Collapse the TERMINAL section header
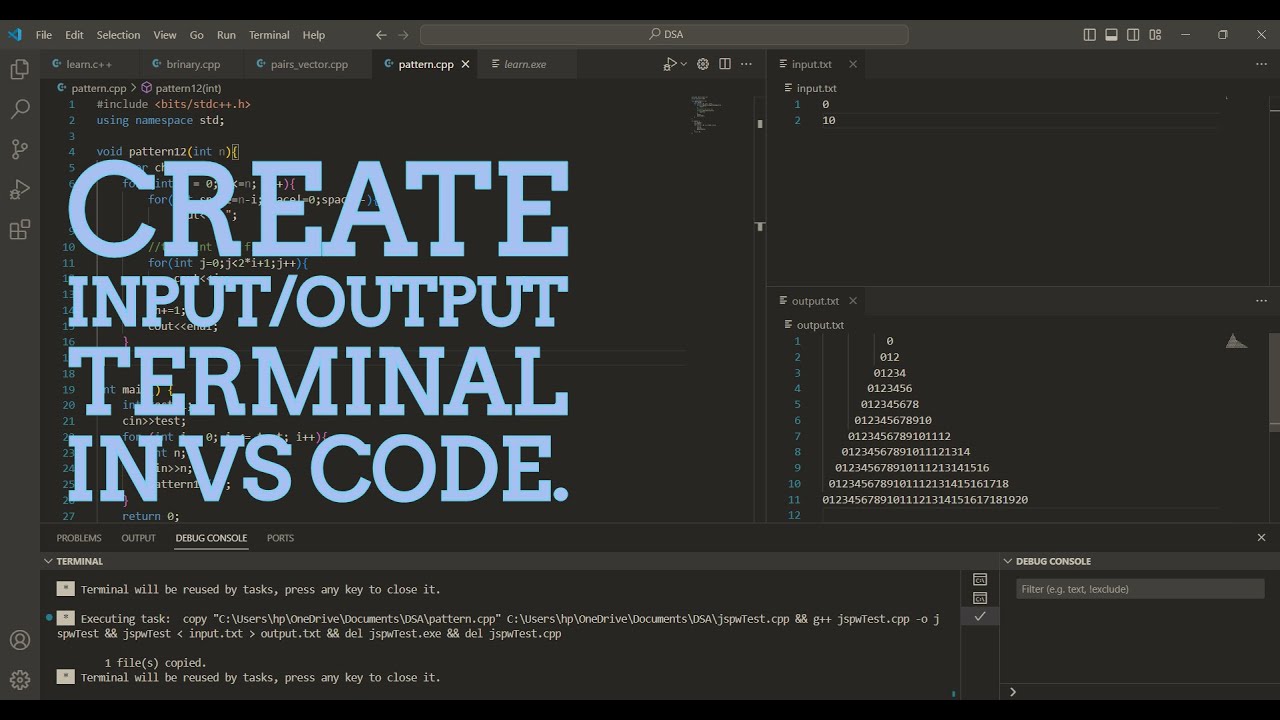The image size is (1280, 720). point(80,561)
